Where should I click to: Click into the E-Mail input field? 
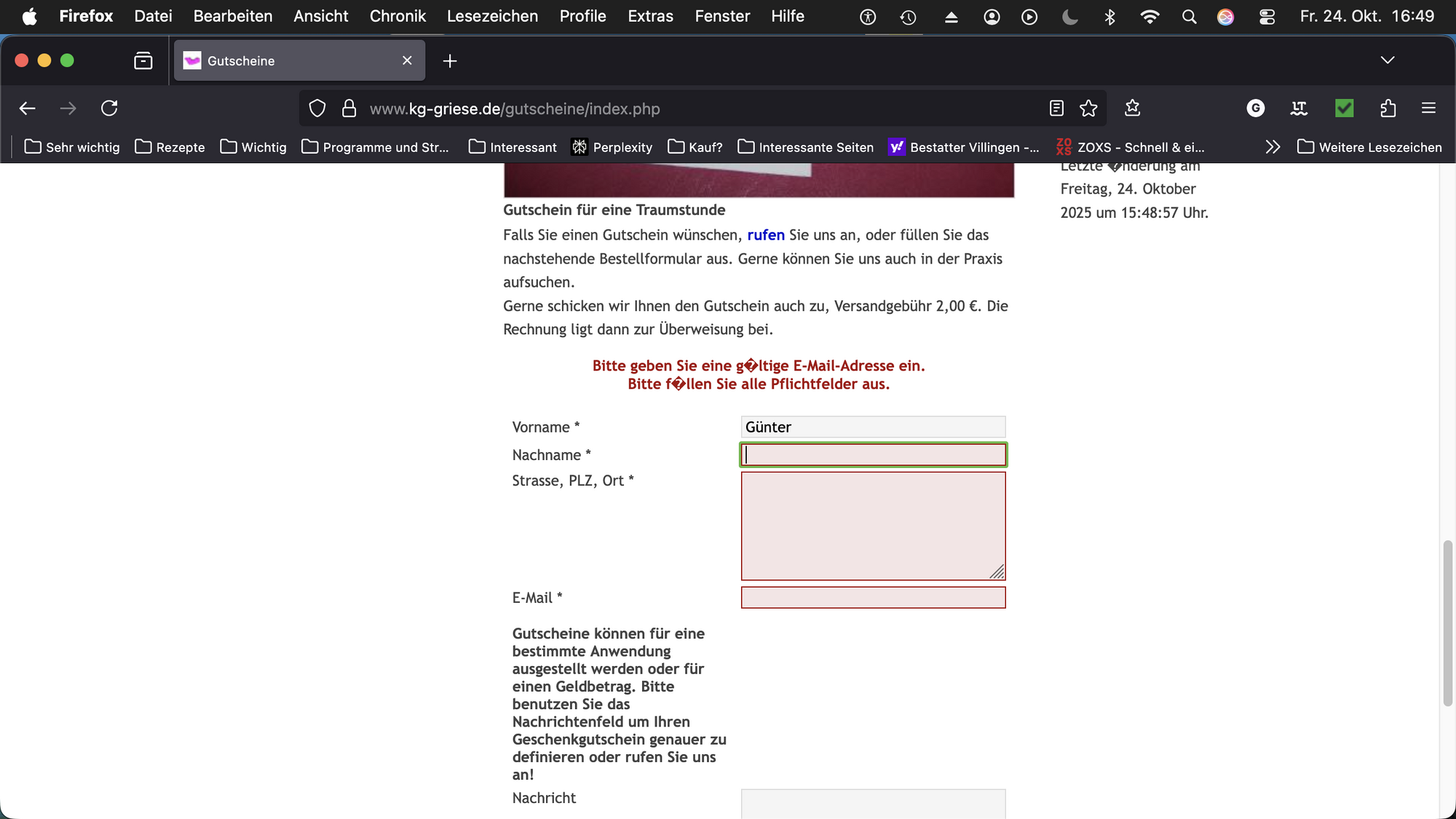coord(873,598)
